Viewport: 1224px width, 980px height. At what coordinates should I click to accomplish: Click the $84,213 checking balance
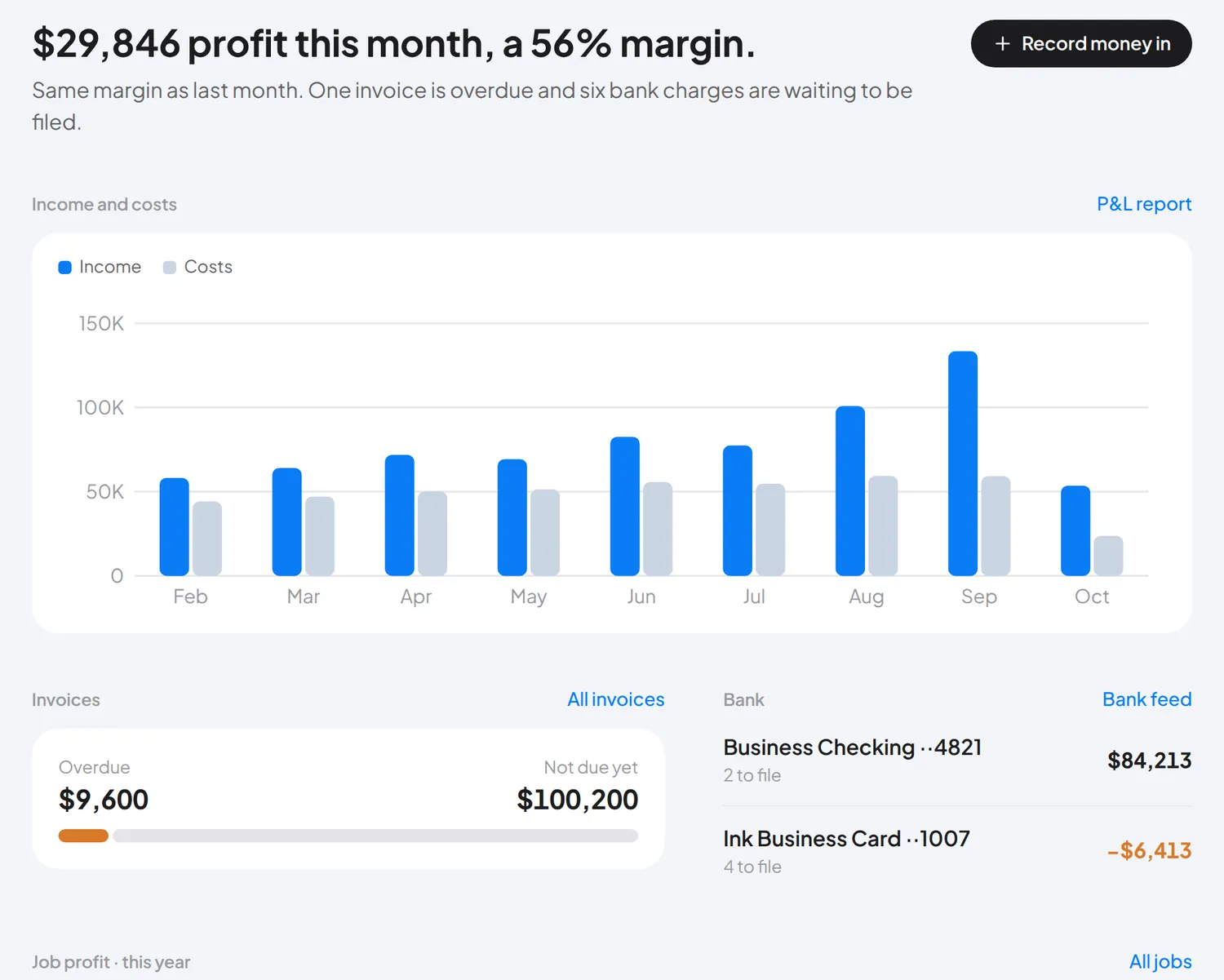pyautogui.click(x=1149, y=760)
